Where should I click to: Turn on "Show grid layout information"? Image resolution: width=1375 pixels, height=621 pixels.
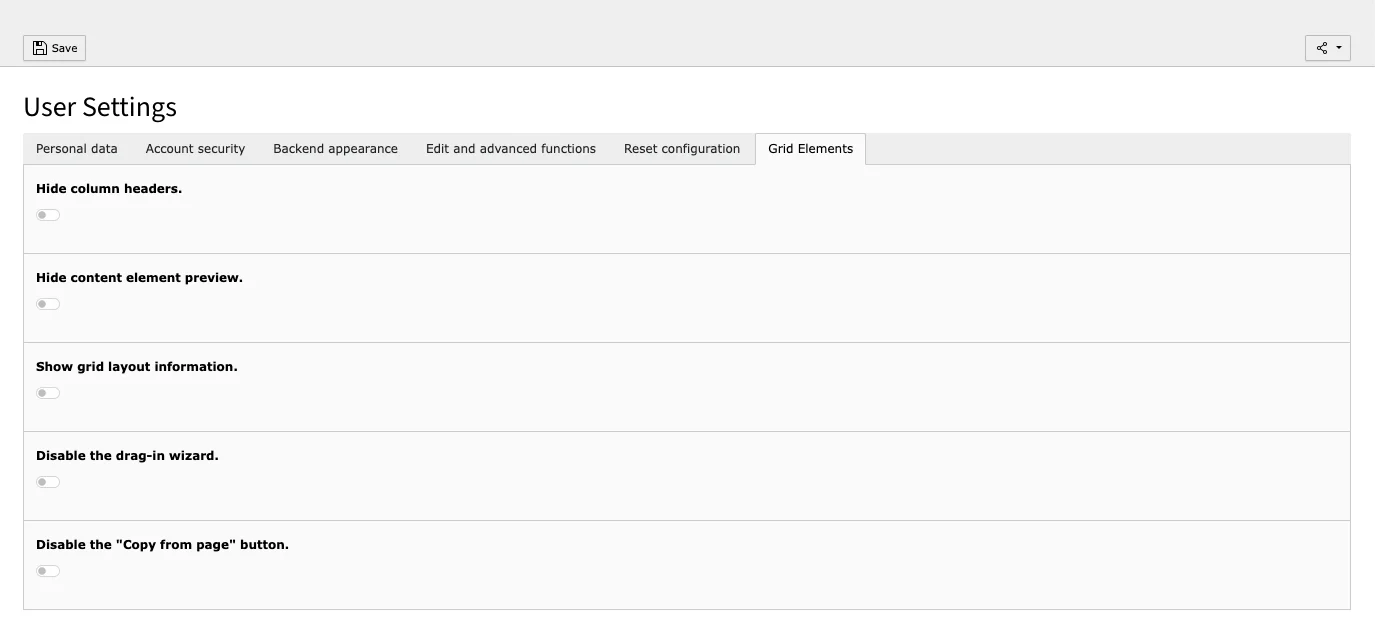(x=47, y=392)
